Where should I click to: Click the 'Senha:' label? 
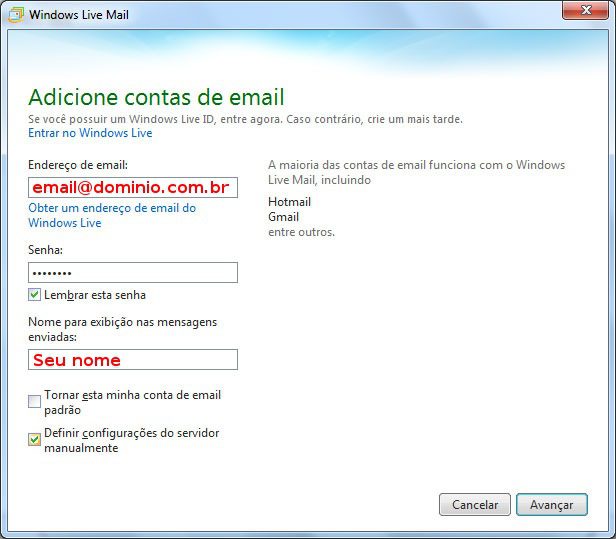[46, 250]
